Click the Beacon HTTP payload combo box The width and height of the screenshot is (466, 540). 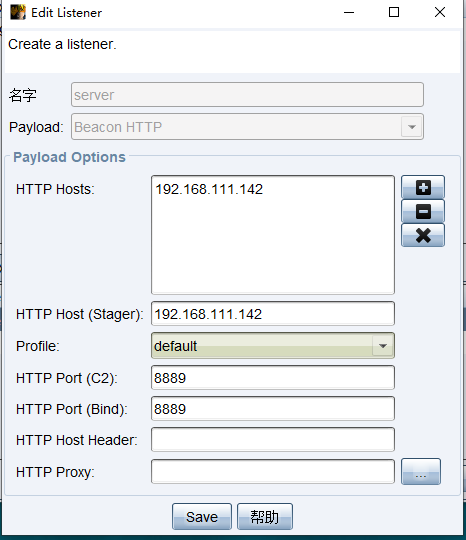(x=247, y=127)
